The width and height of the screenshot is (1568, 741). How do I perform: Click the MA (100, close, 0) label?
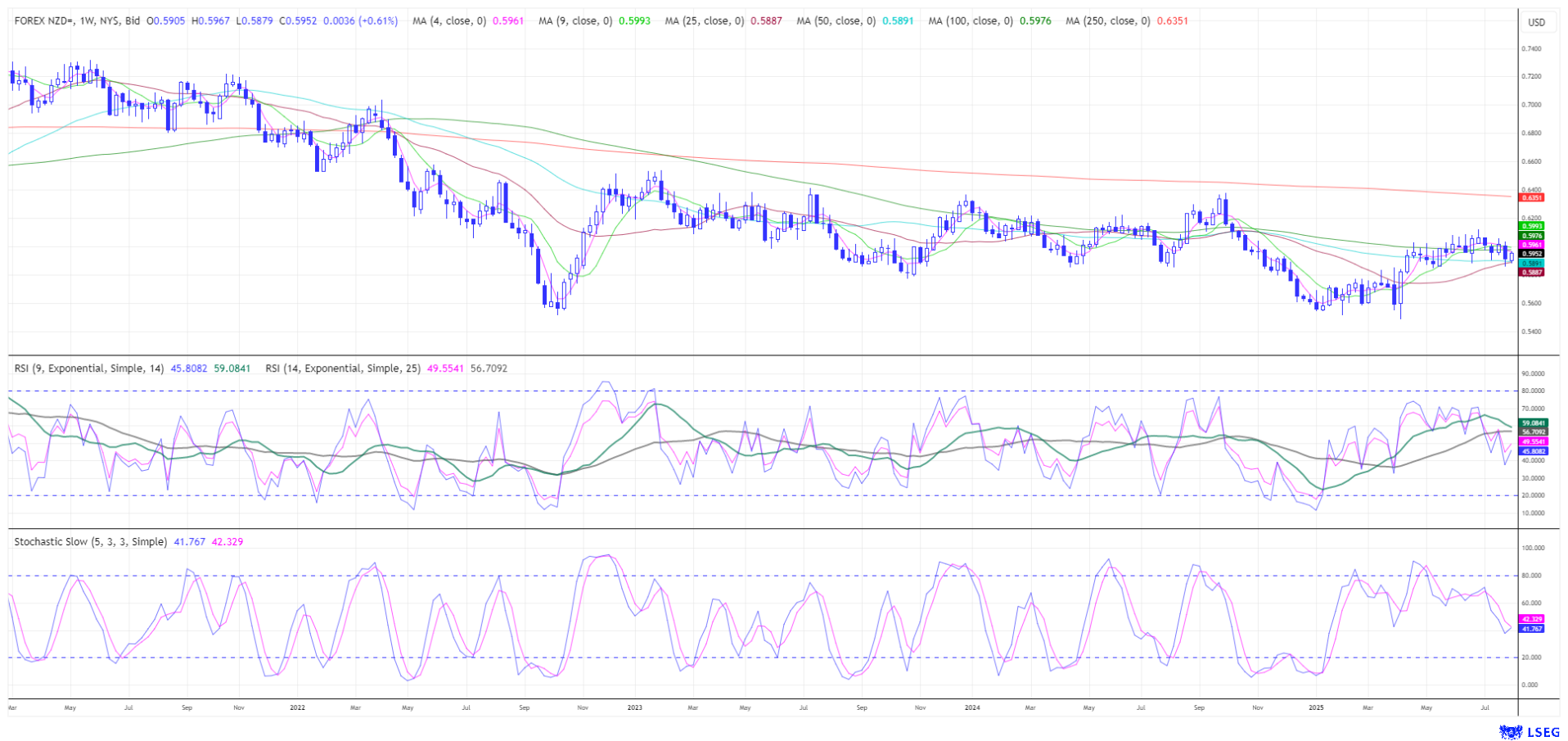971,21
